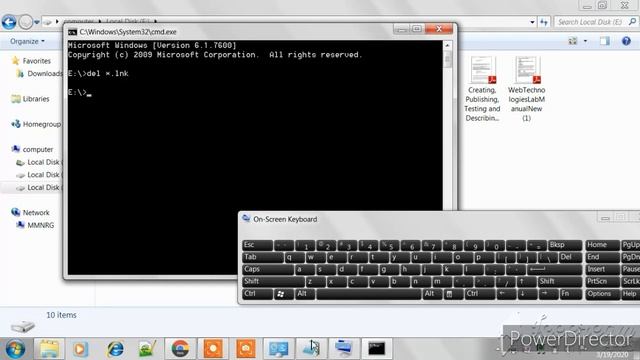This screenshot has width=640, height=360.
Task: Click the Insert key on On-Screen Keyboard
Action: (602, 269)
